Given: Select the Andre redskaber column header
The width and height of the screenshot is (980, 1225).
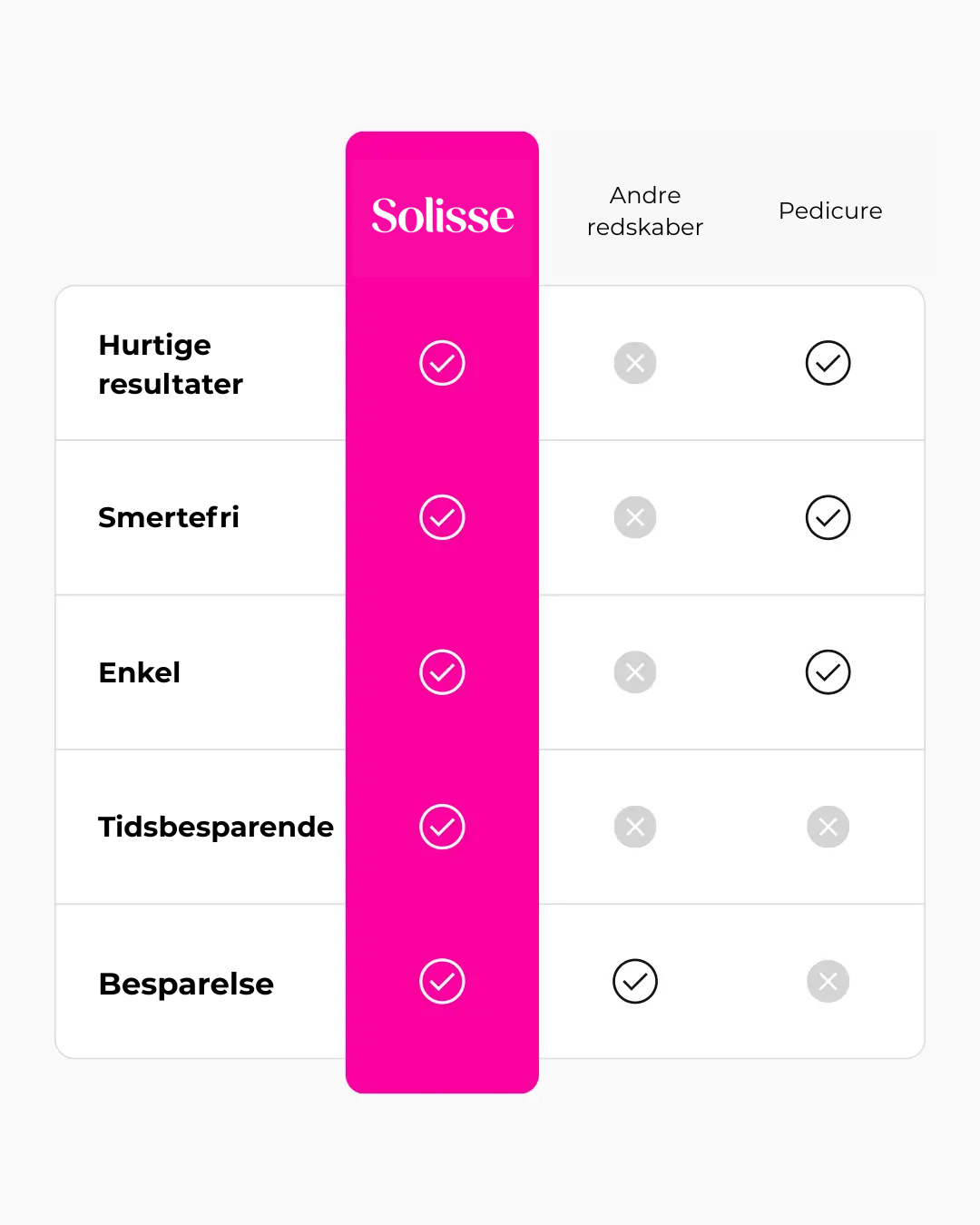Looking at the screenshot, I should pyautogui.click(x=645, y=211).
